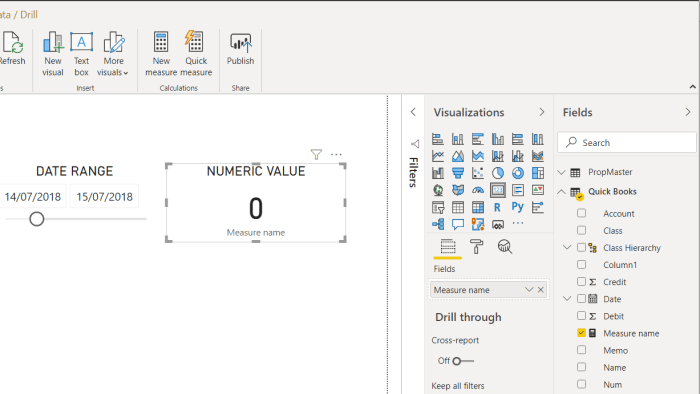Select the Python visual
The image size is (700, 394).
518,207
